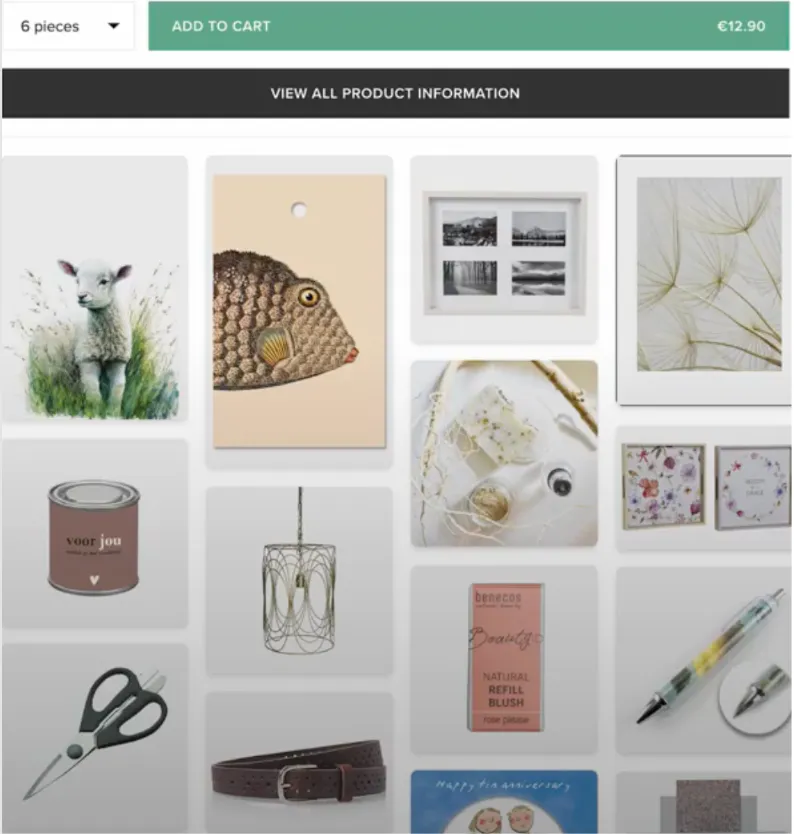Viewport: 794px width, 834px height.
Task: Open the watercolor lamb print product
Action: tap(95, 288)
